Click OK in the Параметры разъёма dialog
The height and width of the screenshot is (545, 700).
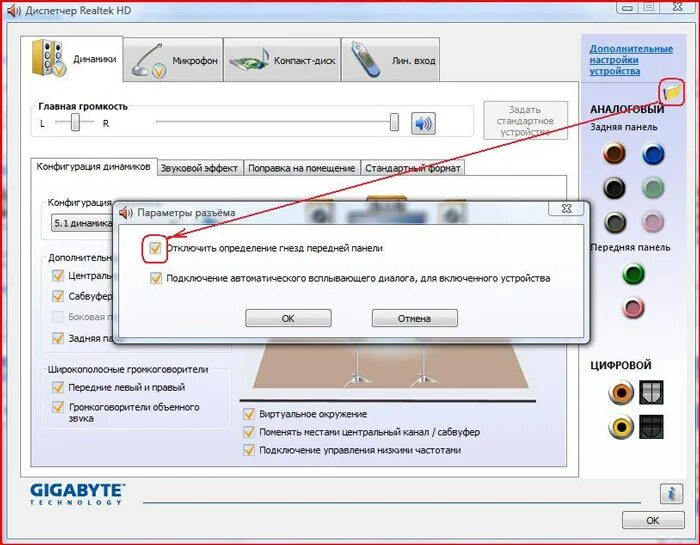(x=288, y=318)
